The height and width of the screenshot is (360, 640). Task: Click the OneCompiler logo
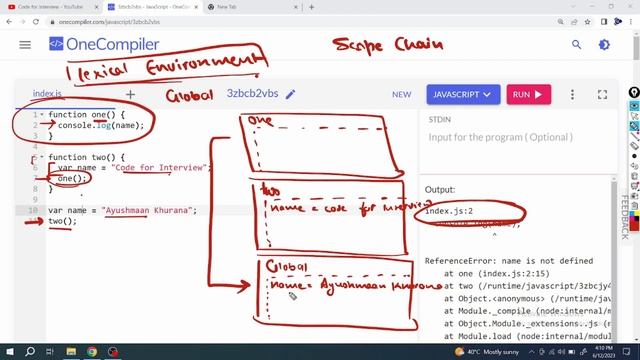[104, 44]
